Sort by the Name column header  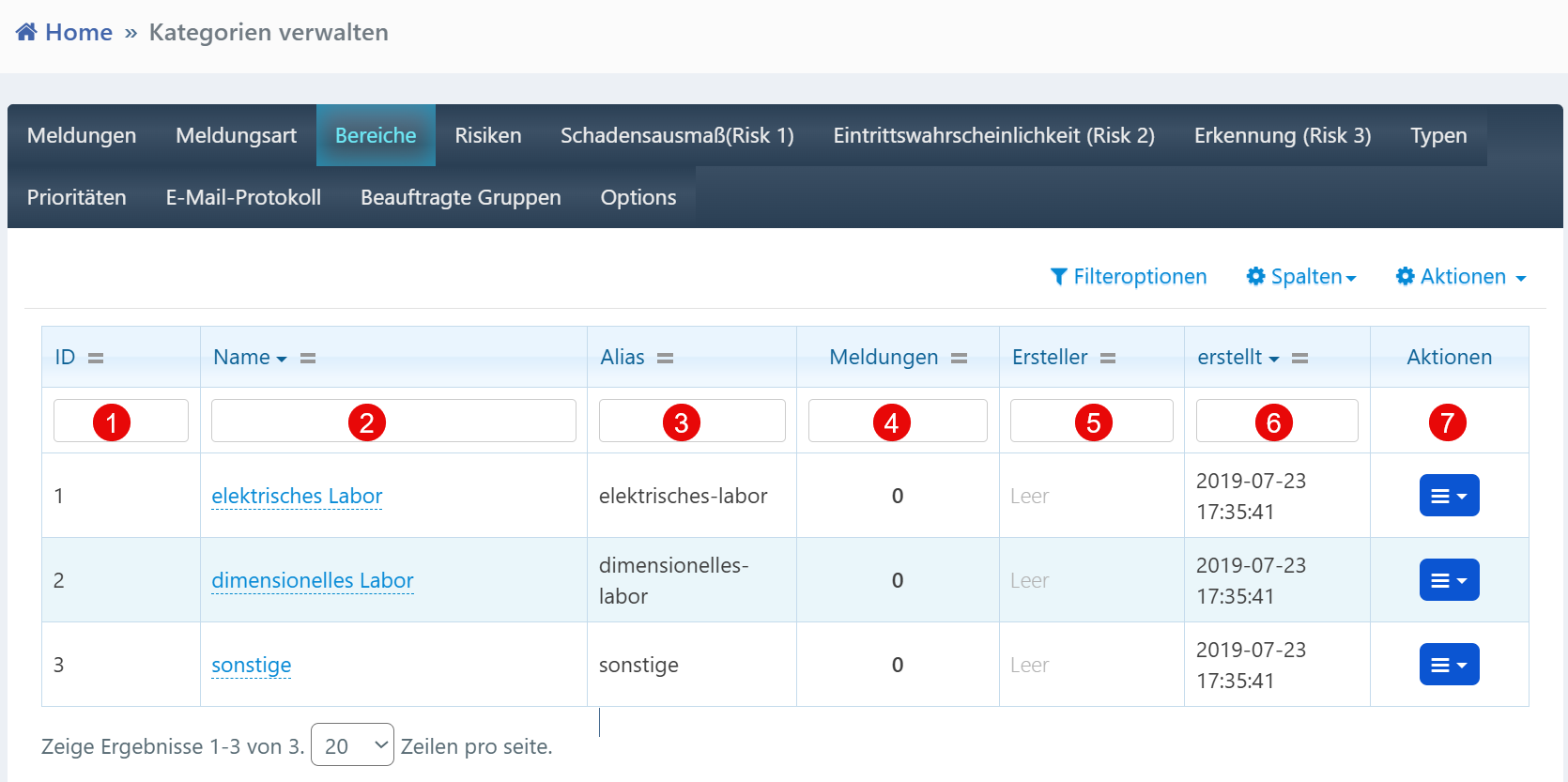242,358
